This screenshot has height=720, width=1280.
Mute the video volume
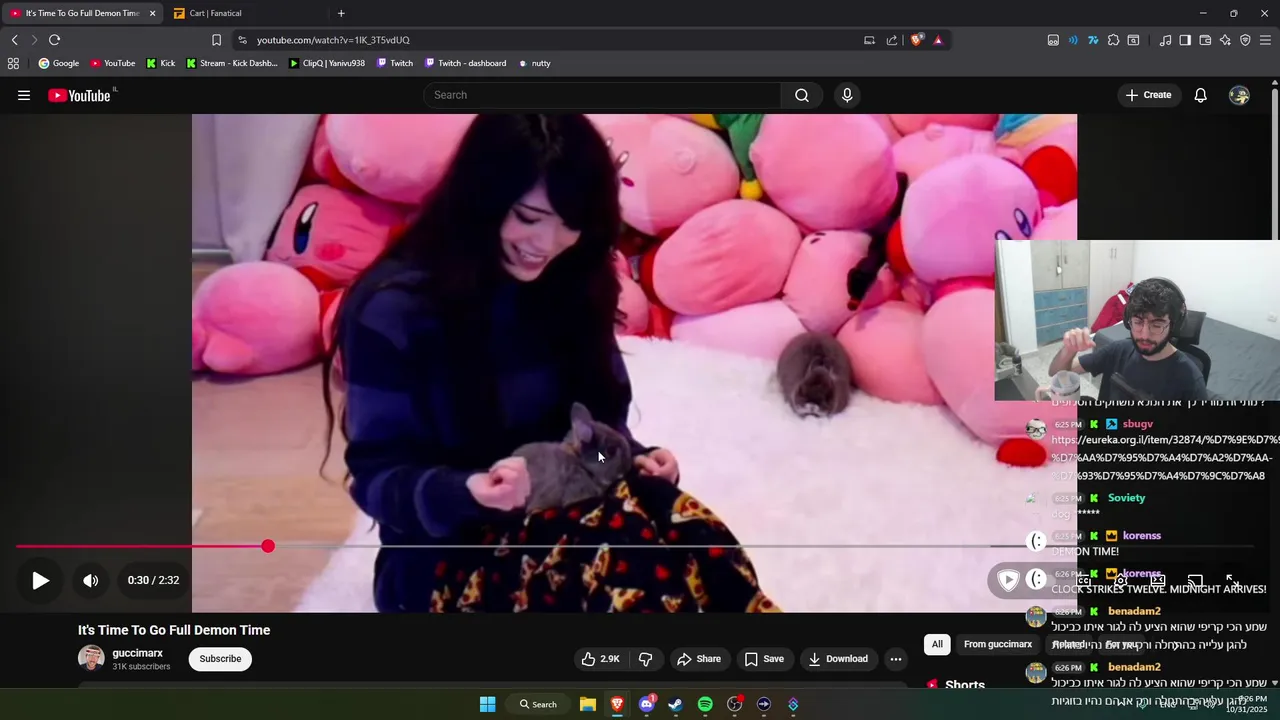91,580
